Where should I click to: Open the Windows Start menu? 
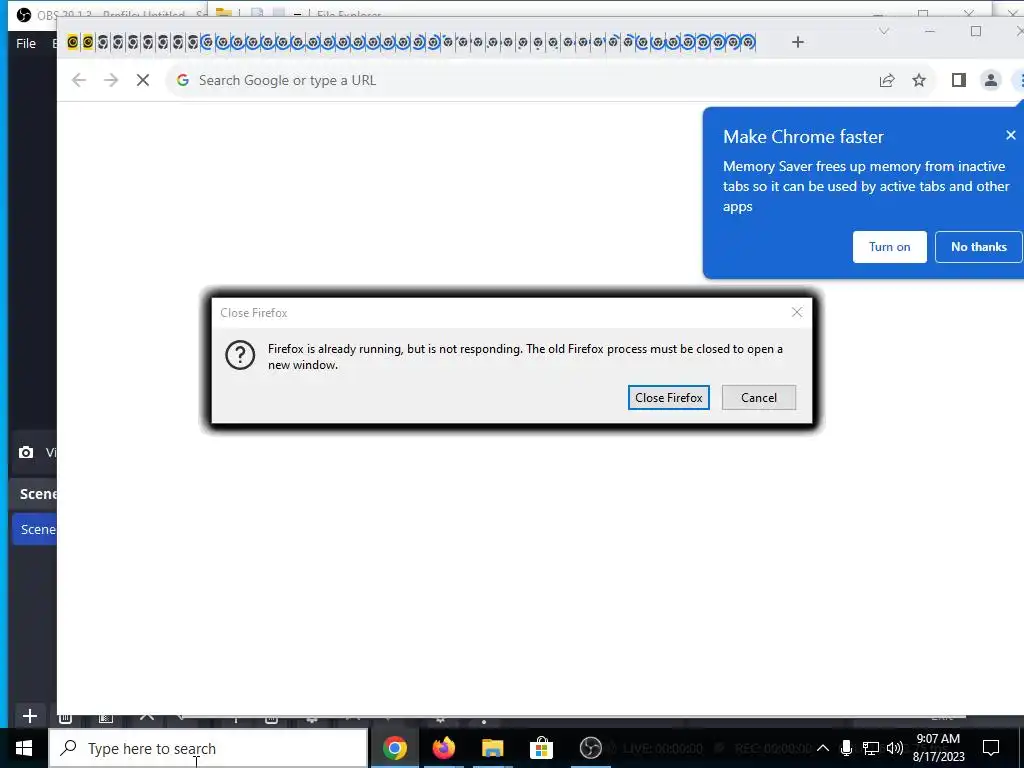[24, 748]
